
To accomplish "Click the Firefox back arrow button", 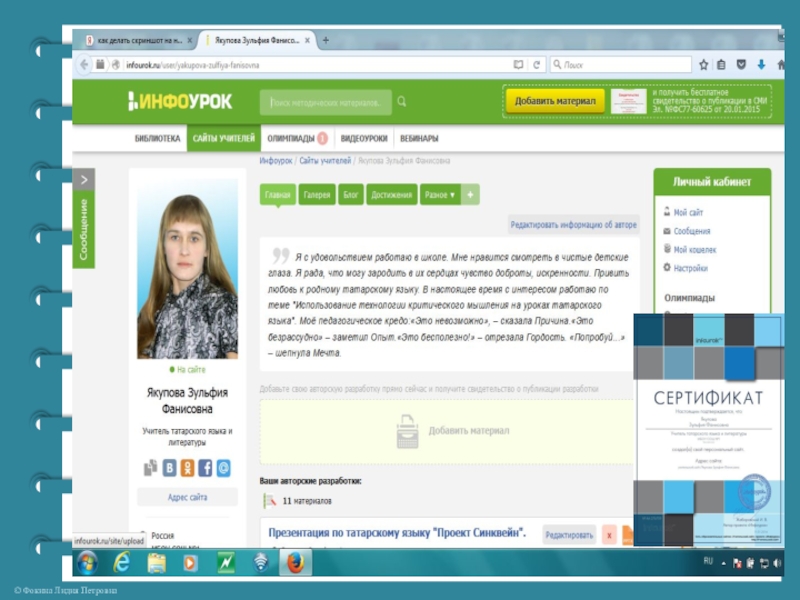I will (84, 65).
